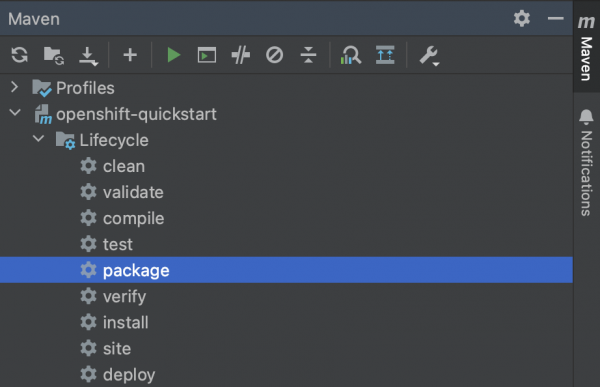Select the site lifecycle phase

(x=117, y=348)
